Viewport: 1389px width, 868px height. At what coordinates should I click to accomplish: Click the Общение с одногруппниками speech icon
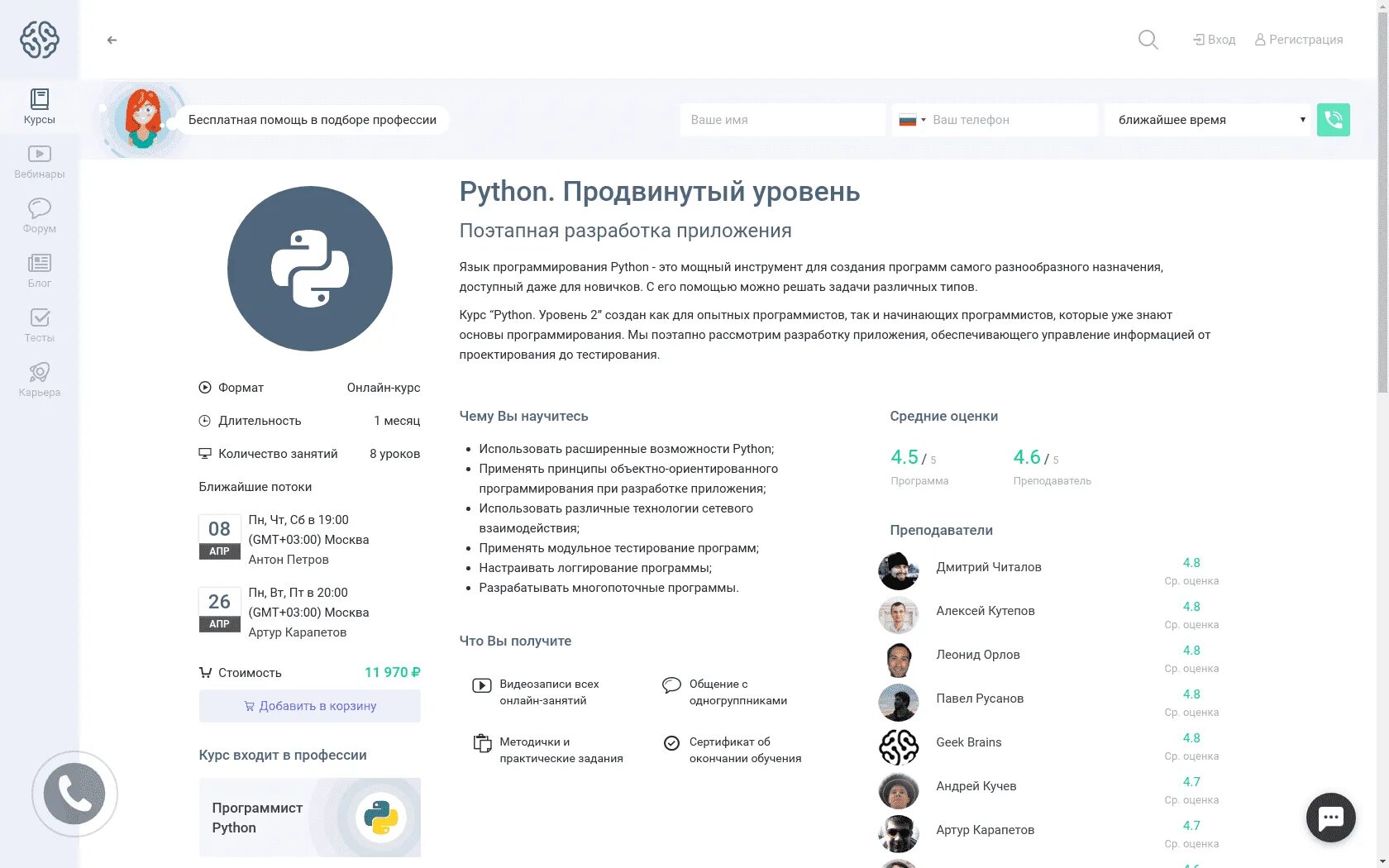click(671, 685)
